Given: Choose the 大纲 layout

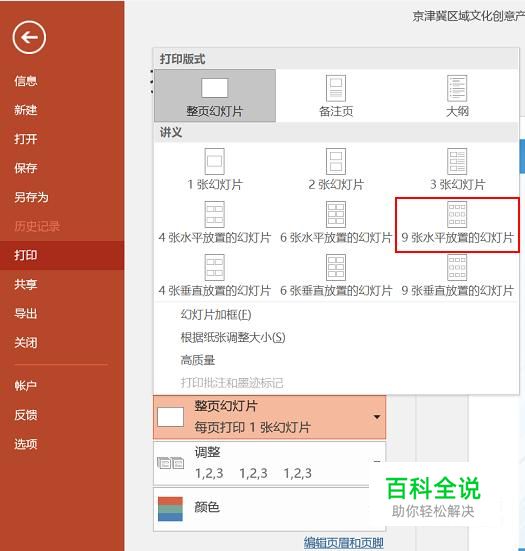Looking at the screenshot, I should (x=457, y=96).
